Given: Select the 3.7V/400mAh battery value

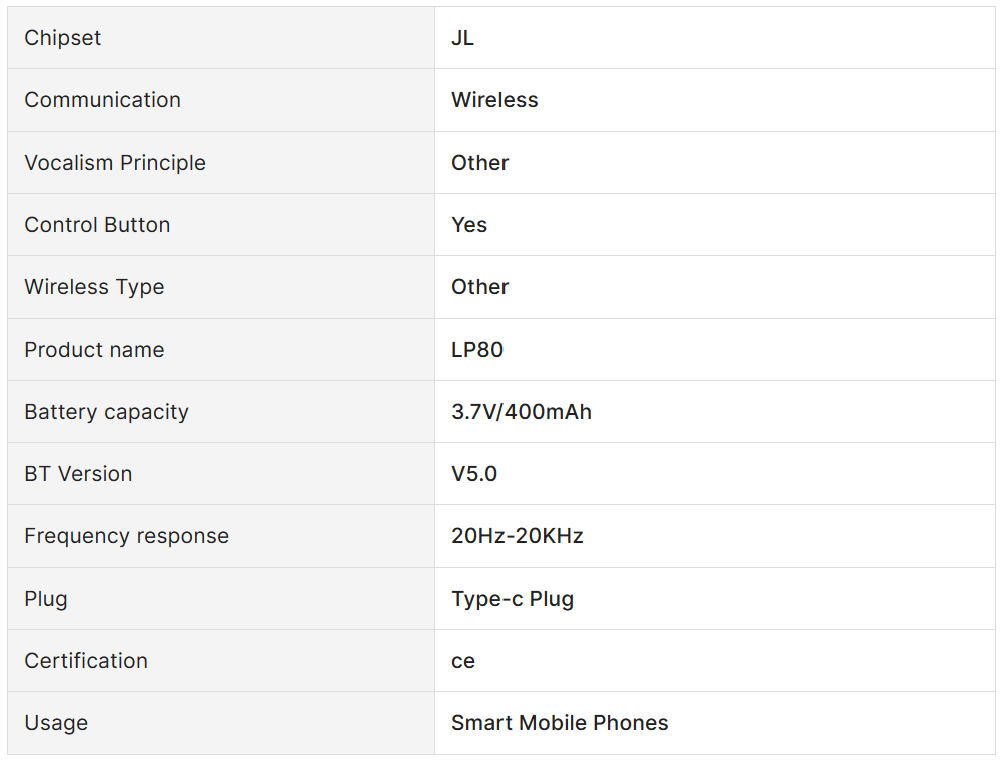Looking at the screenshot, I should click(x=521, y=412).
